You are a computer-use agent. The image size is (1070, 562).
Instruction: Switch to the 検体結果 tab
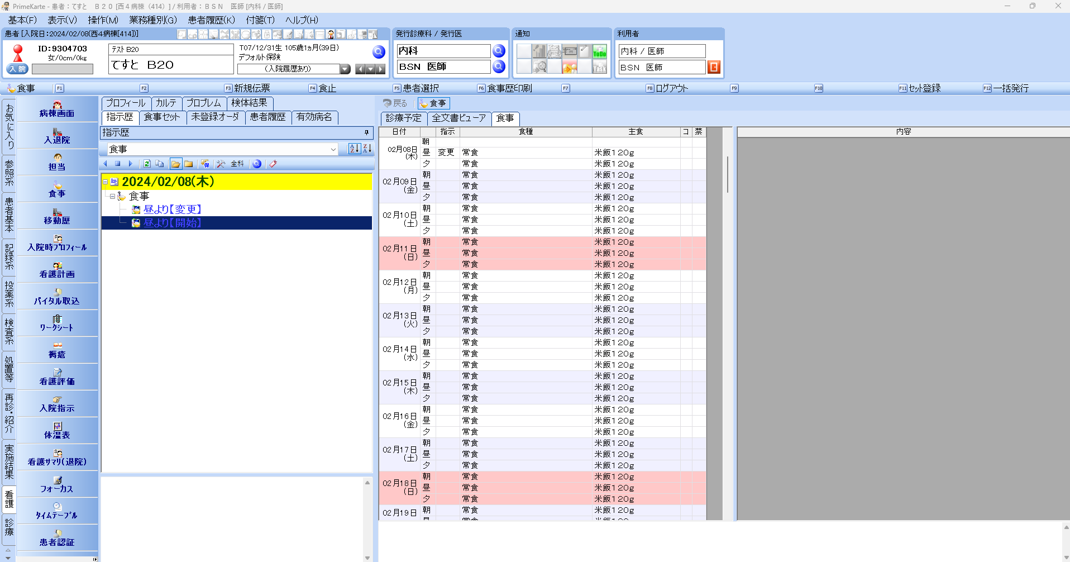(x=249, y=103)
